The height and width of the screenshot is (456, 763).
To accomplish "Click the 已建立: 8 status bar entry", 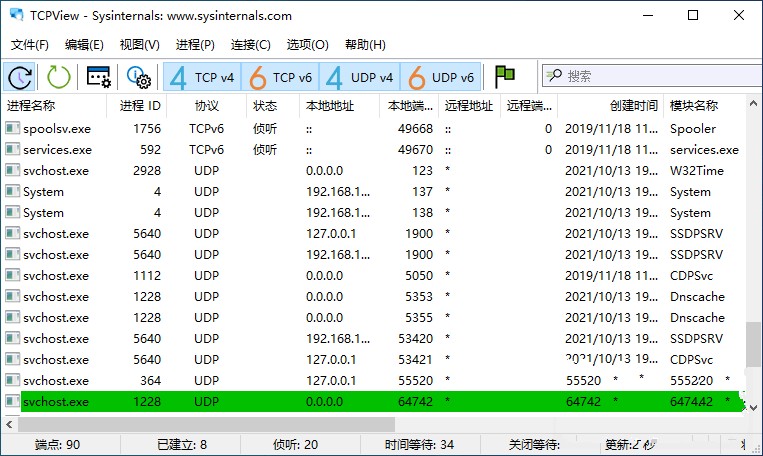I will 182,444.
